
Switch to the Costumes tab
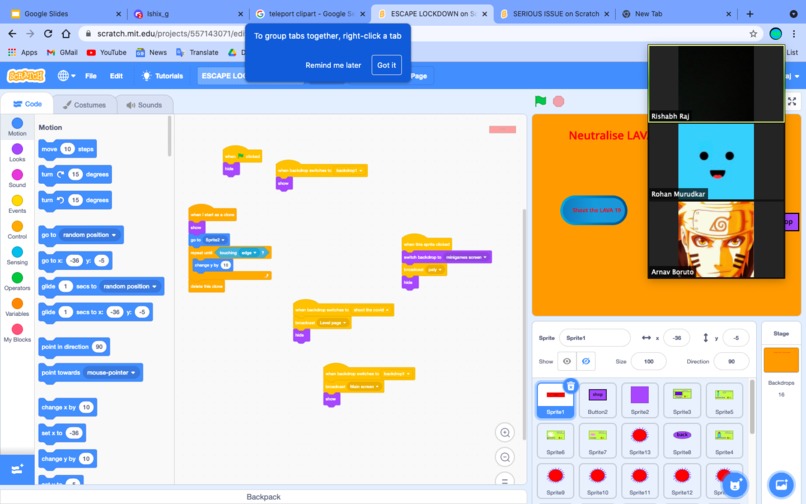tap(84, 105)
